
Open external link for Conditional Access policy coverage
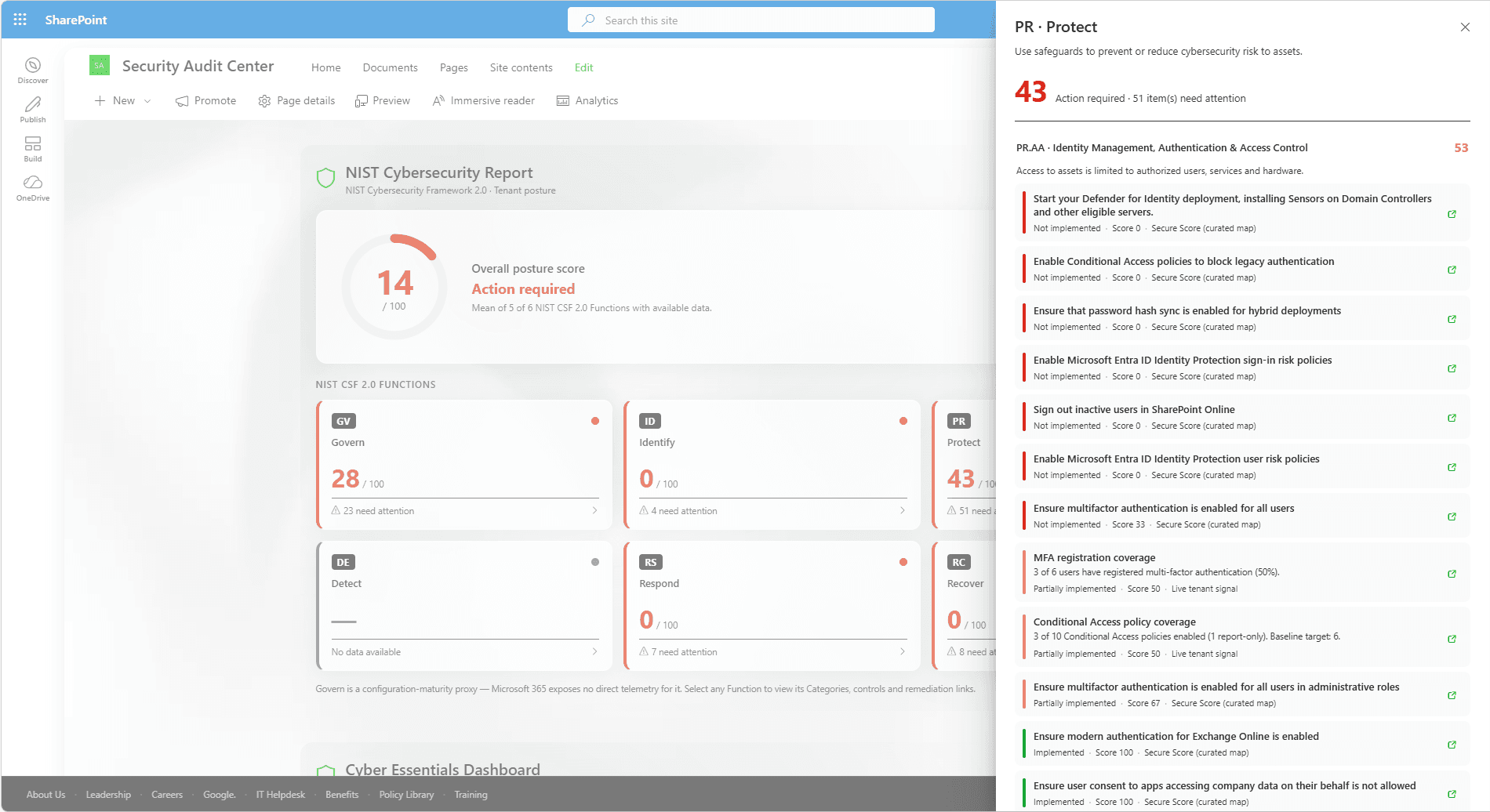point(1452,639)
